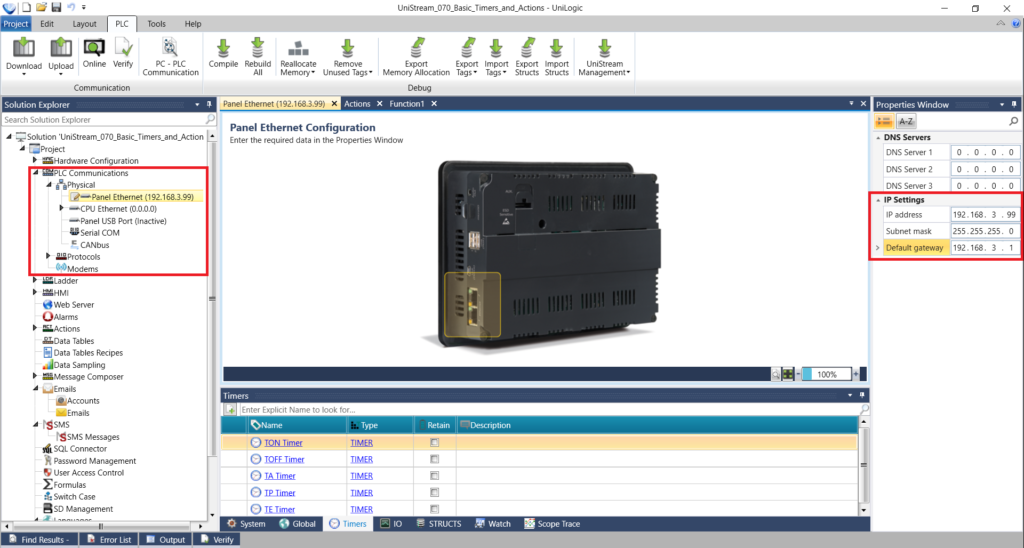1024x548 pixels.
Task: Expand CPU Ethernet (0.0.0.0) node
Action: tap(61, 208)
